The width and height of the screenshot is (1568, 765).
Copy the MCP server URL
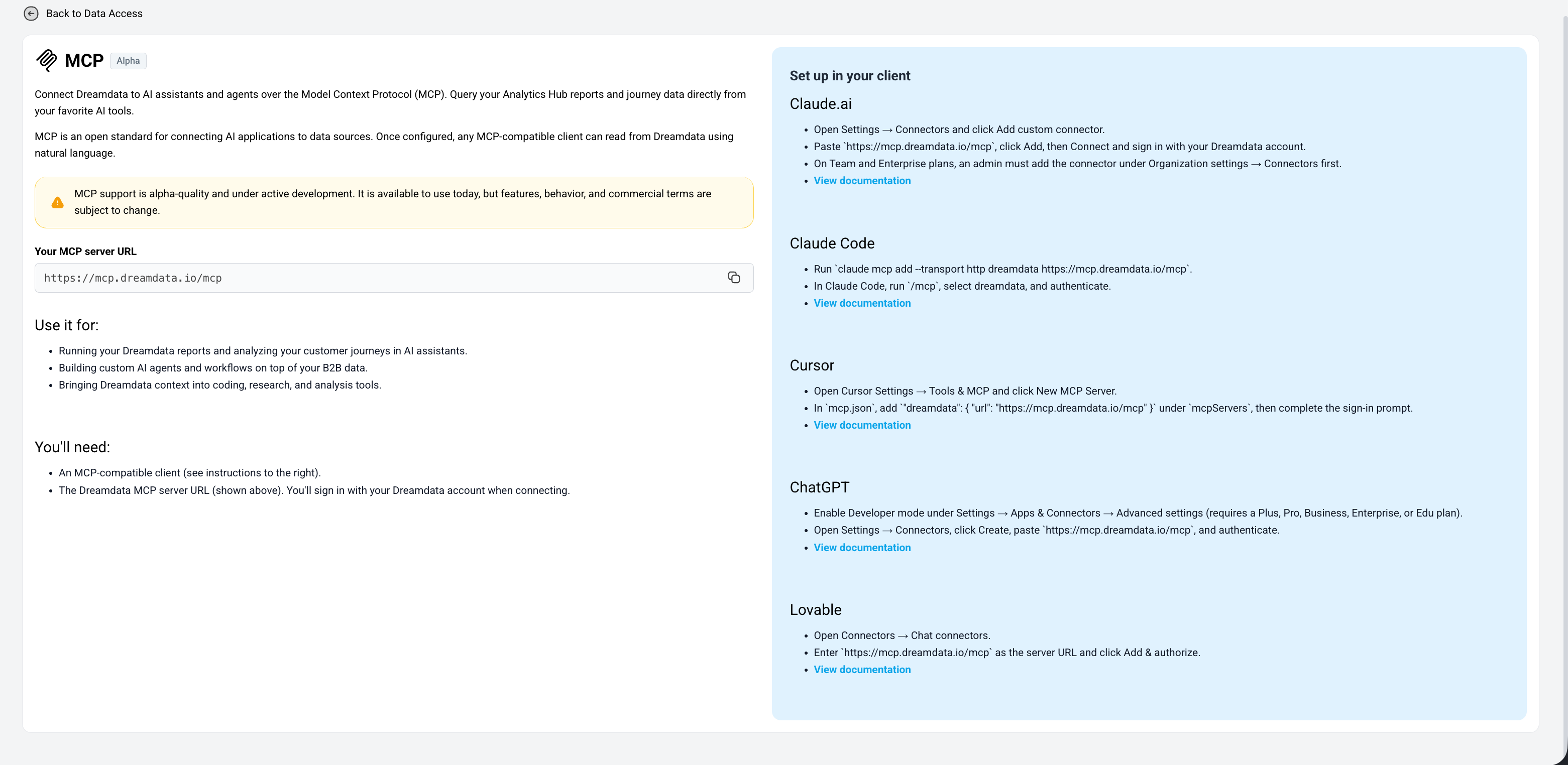pos(733,278)
